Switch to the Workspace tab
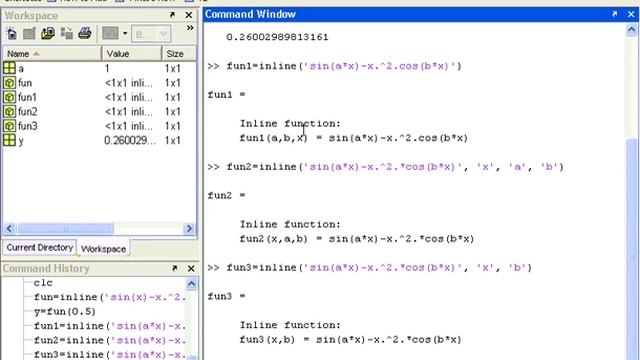 [103, 249]
